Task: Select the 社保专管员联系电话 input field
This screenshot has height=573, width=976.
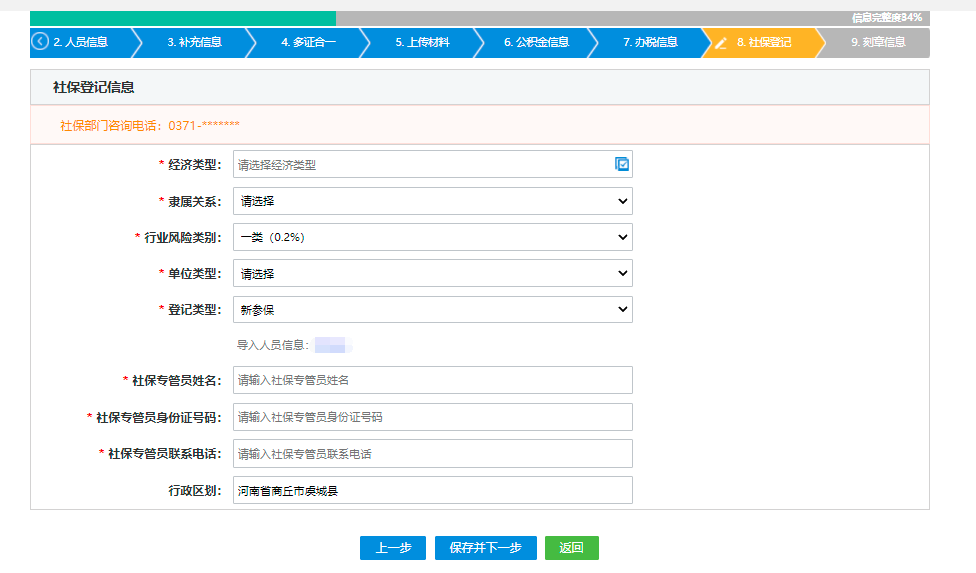Action: [432, 453]
